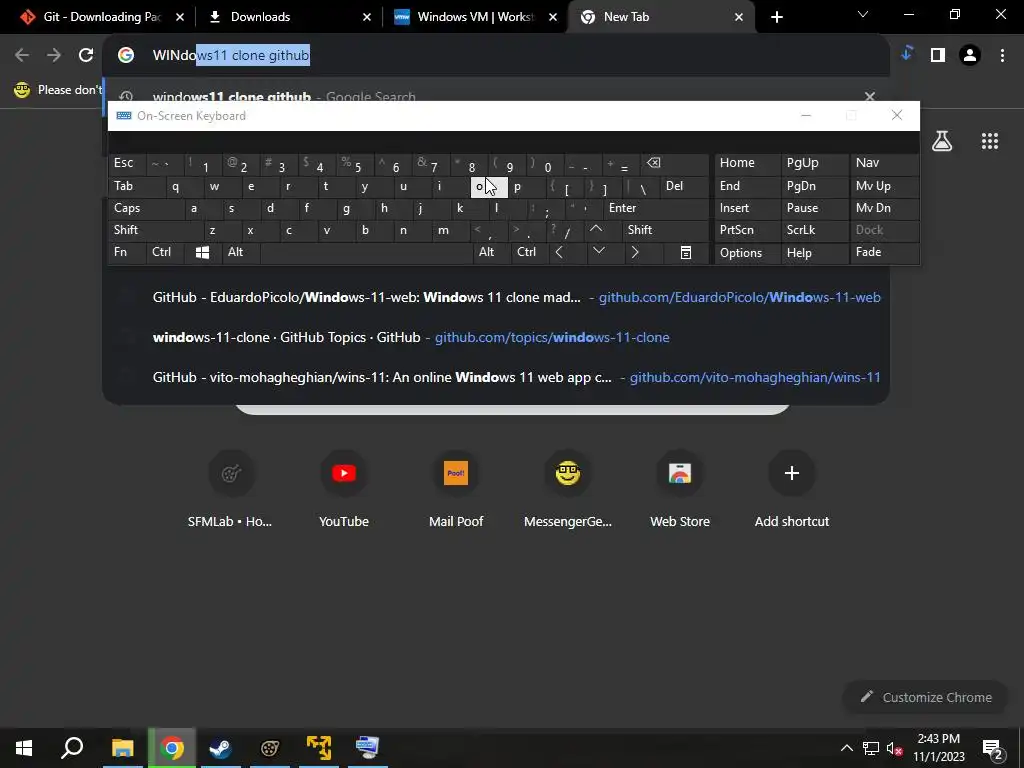Open the Chrome side panel icon
The height and width of the screenshot is (768, 1024).
point(938,56)
